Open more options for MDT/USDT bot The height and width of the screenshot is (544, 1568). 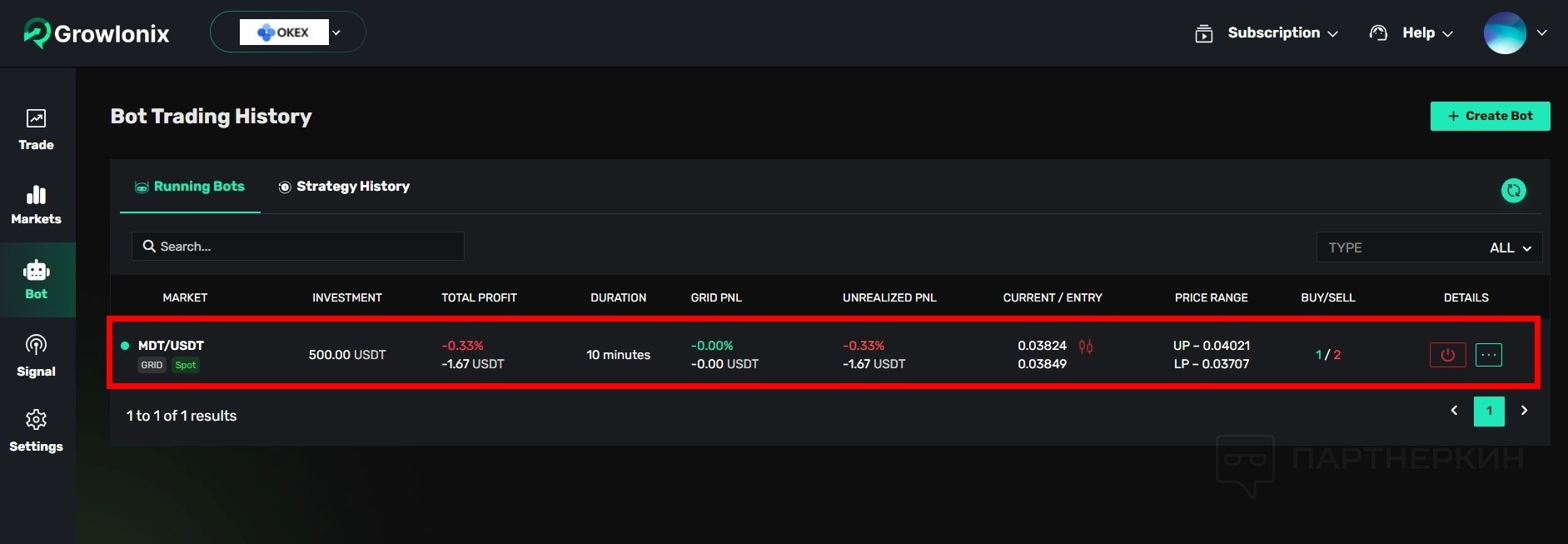(x=1488, y=355)
